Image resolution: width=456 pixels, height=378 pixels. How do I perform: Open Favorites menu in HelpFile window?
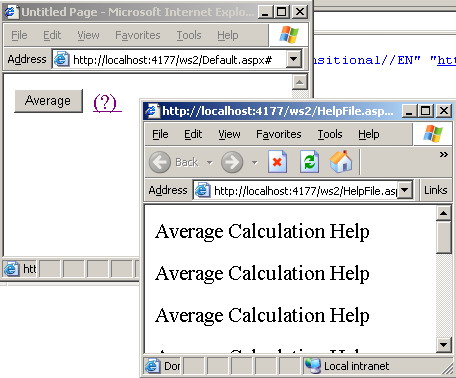pyautogui.click(x=278, y=134)
